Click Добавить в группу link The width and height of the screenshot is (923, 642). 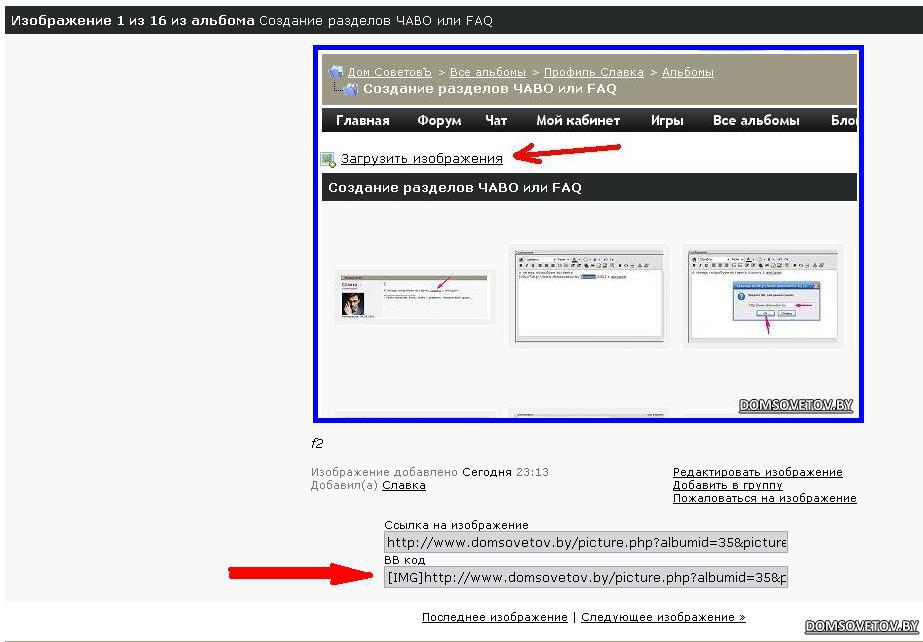click(x=727, y=485)
